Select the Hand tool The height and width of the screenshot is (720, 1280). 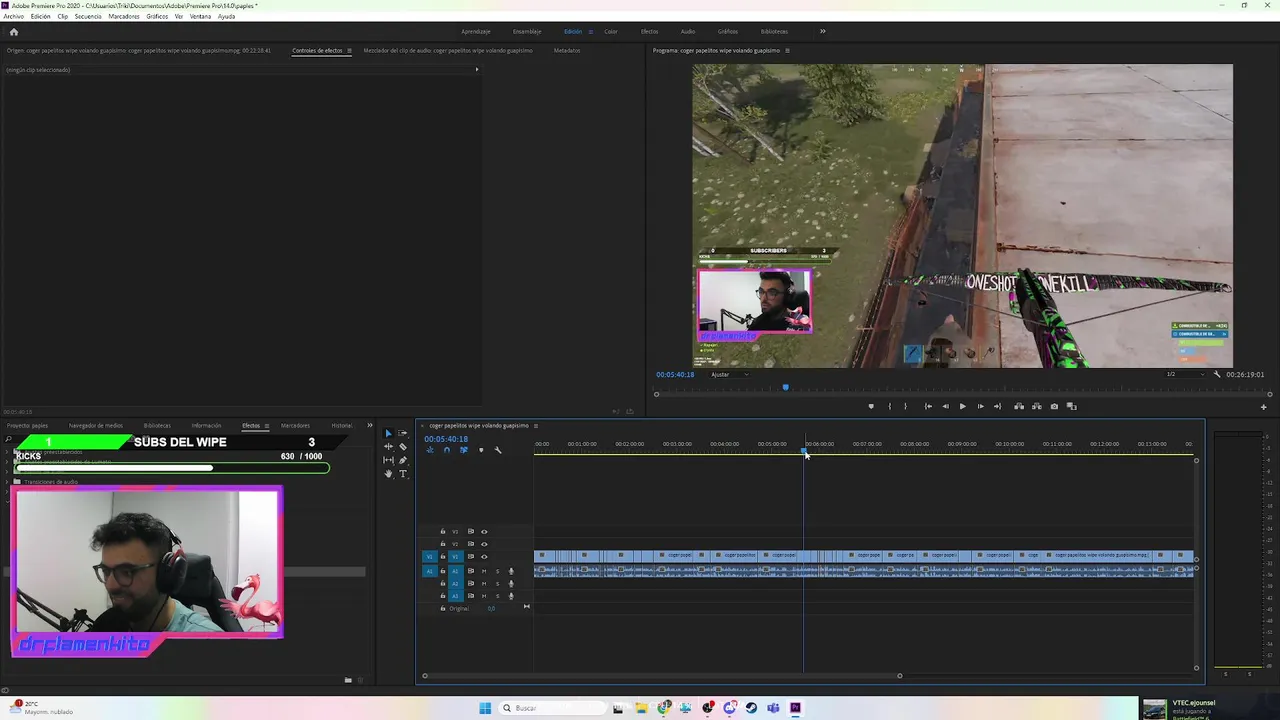click(x=388, y=474)
